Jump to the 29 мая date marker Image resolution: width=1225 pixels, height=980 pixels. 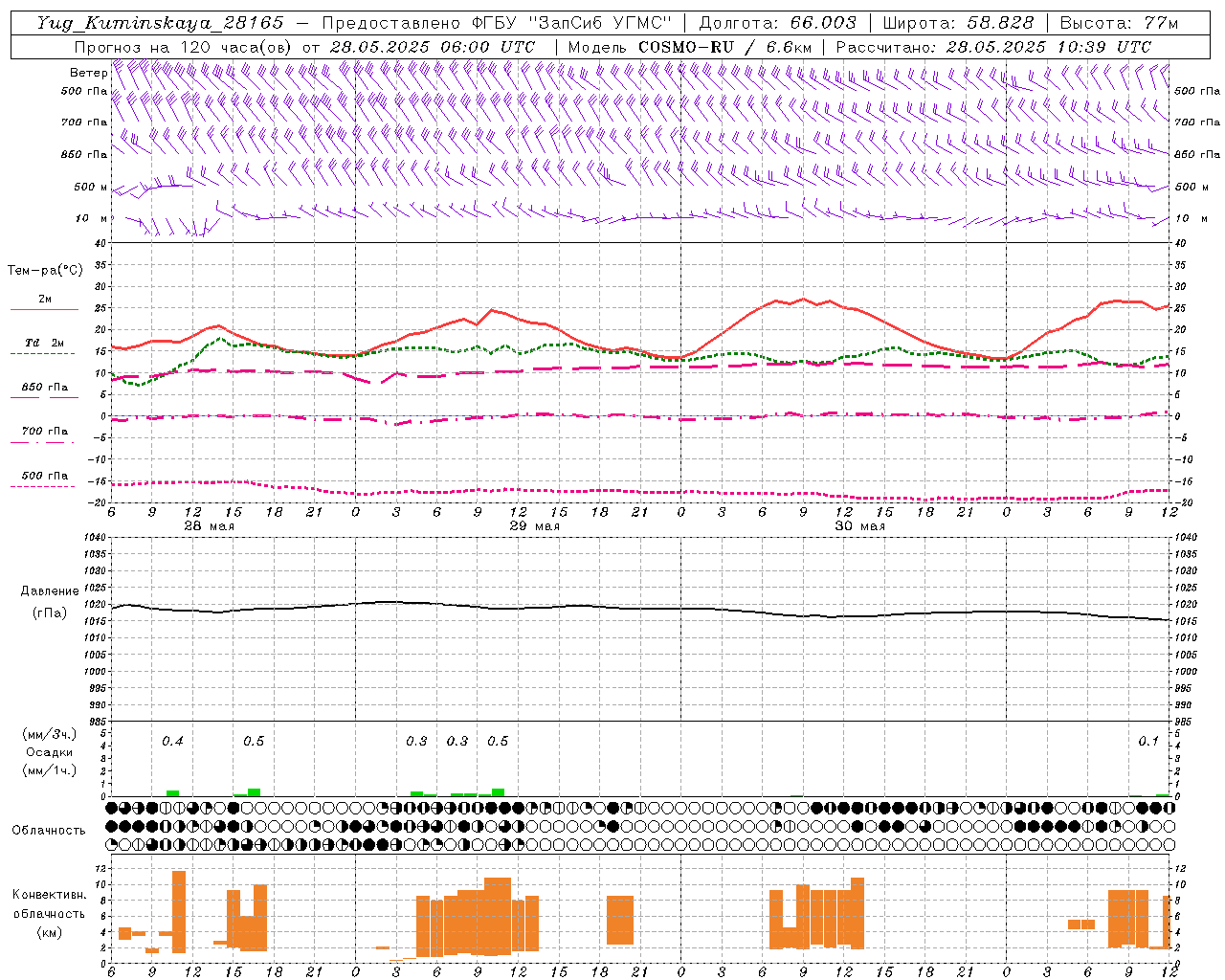pos(534,526)
